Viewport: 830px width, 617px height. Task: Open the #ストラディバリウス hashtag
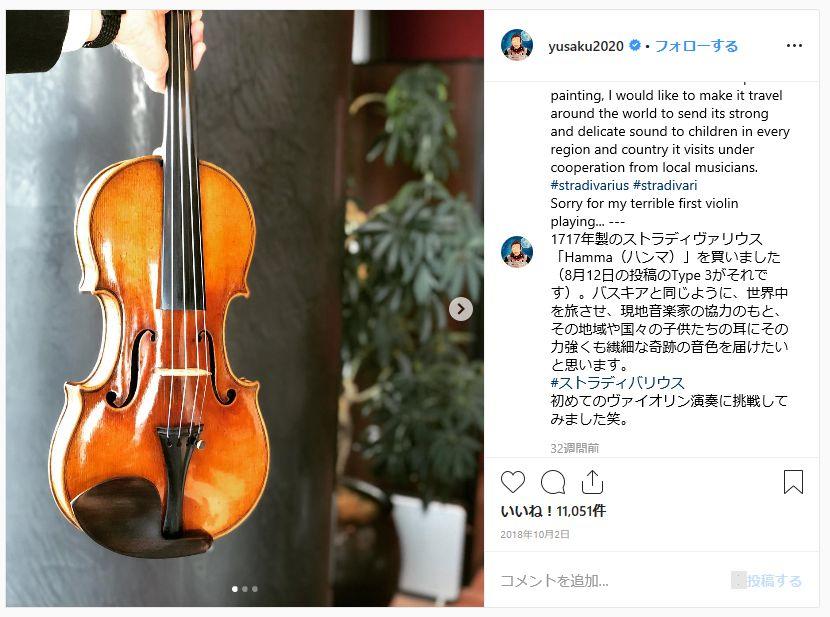coord(617,383)
